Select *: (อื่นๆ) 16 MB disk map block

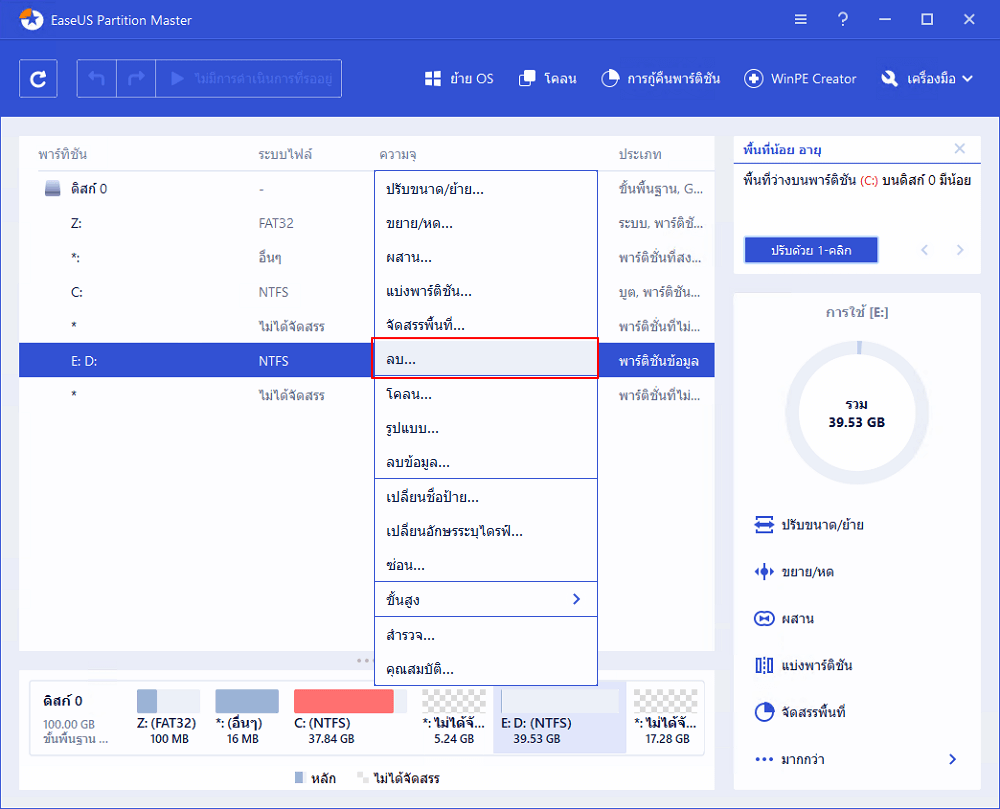(x=246, y=717)
